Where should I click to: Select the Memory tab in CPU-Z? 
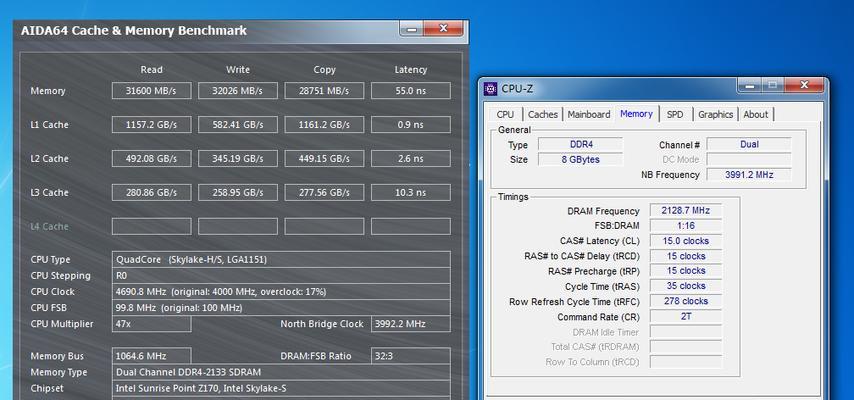pyautogui.click(x=636, y=113)
